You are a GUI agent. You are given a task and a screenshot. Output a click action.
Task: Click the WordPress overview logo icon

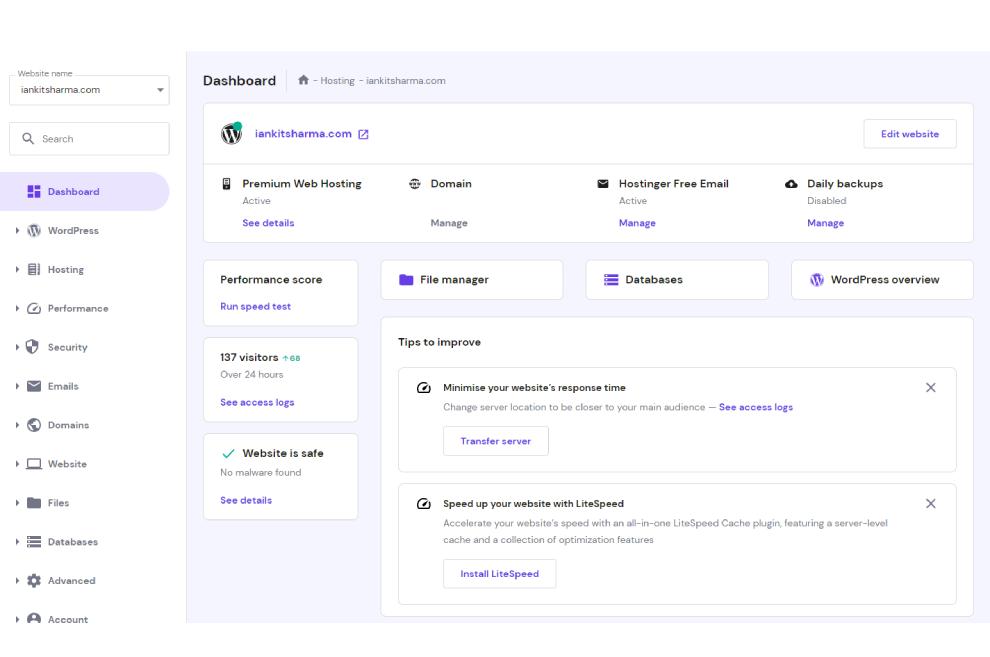[x=817, y=280]
